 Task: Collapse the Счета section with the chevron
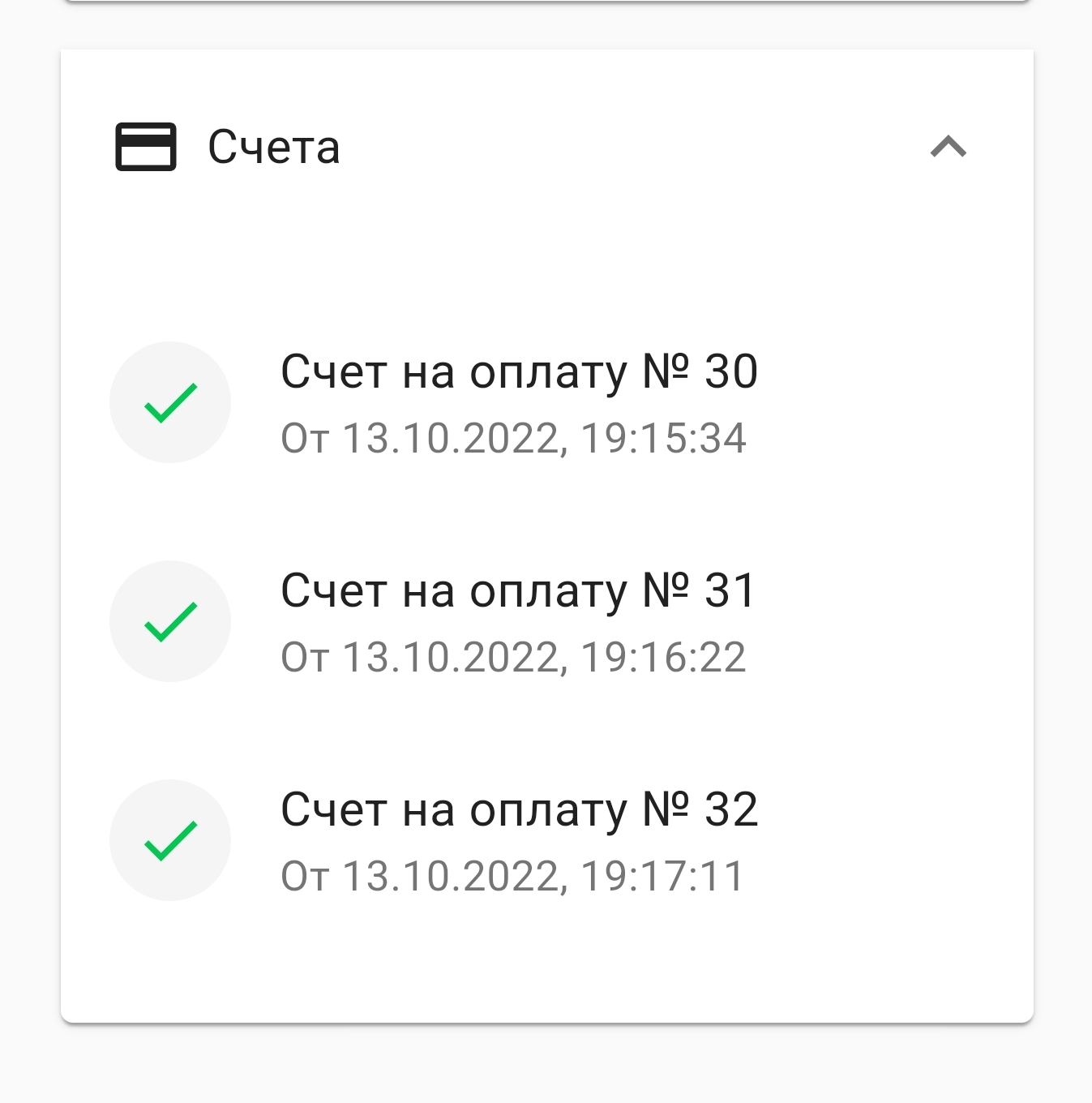[x=948, y=147]
